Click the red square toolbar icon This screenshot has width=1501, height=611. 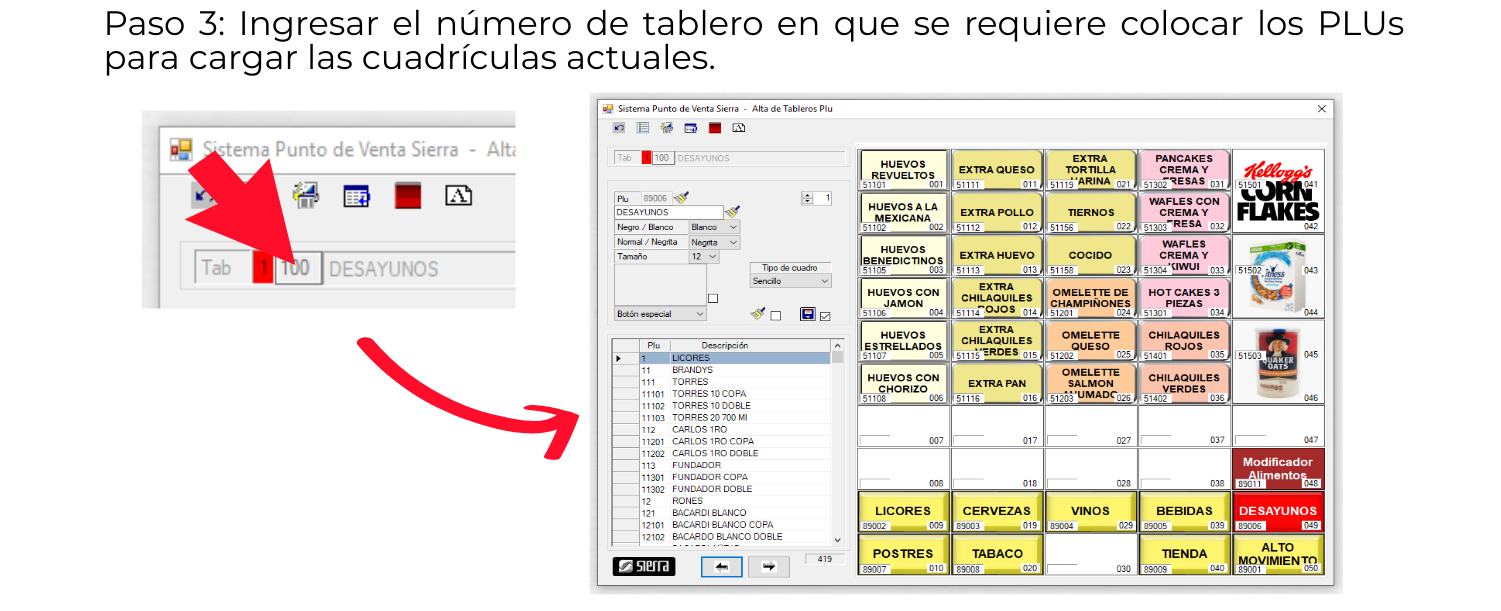pos(715,128)
